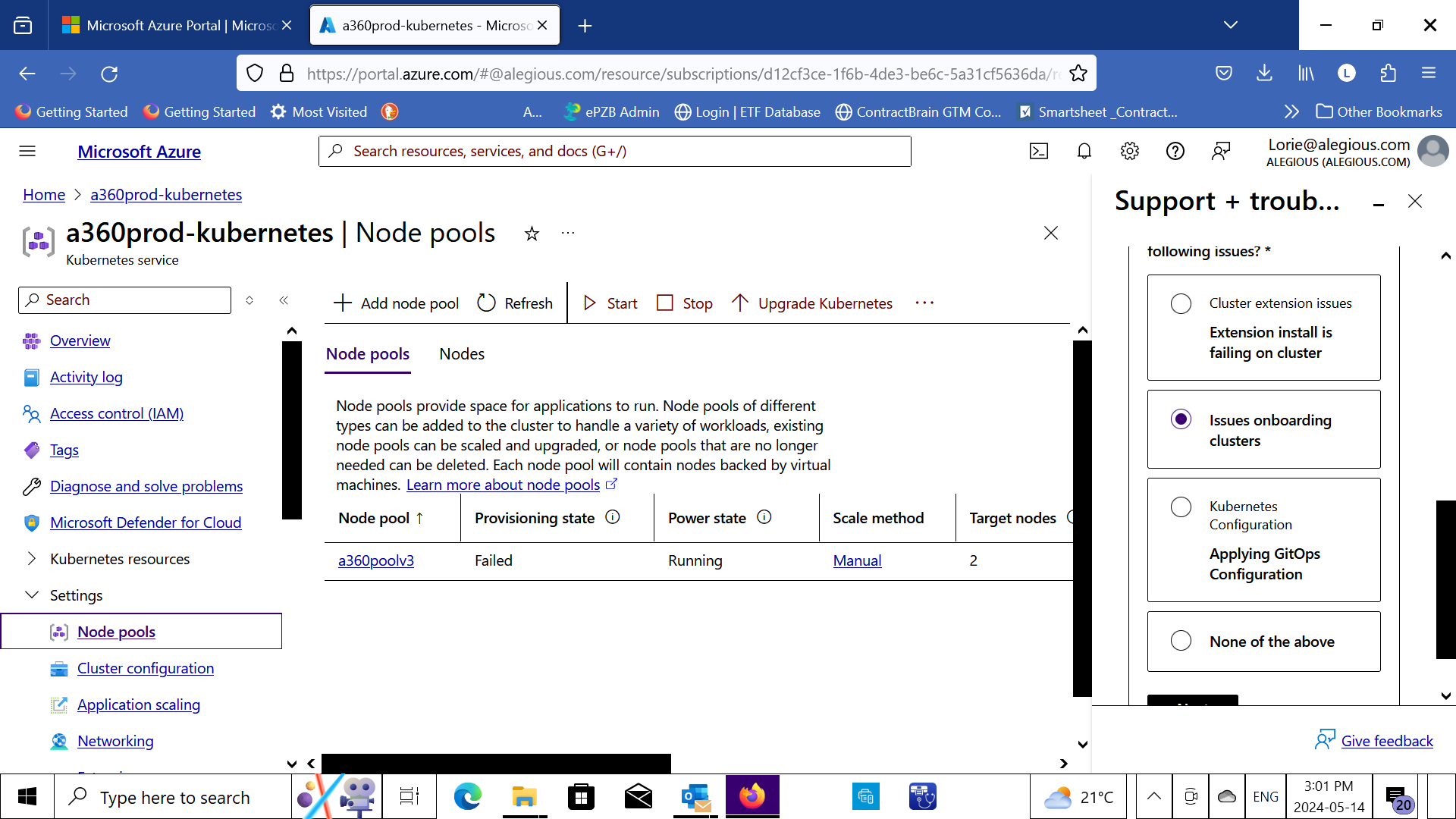Open the Azure portal hamburger menu
The height and width of the screenshot is (819, 1456).
click(27, 151)
